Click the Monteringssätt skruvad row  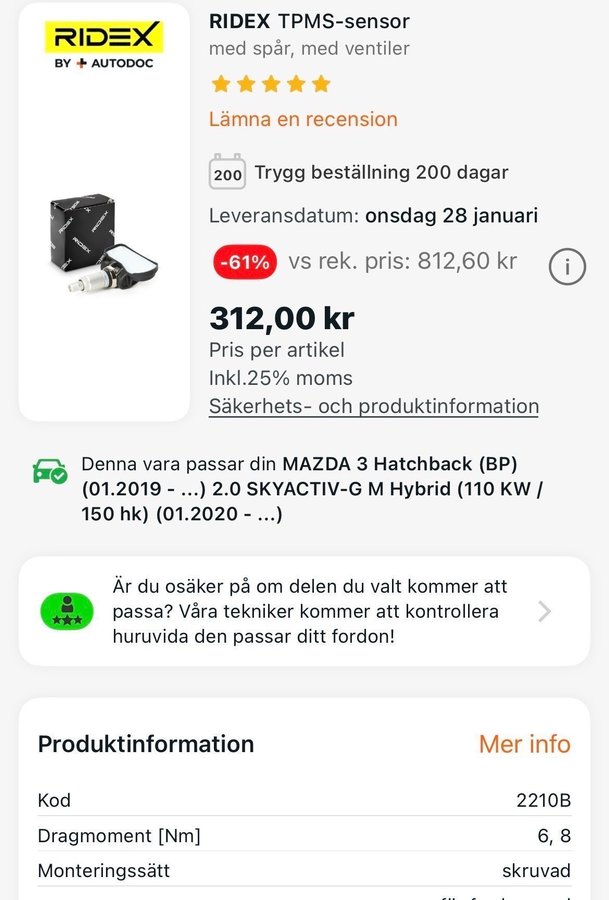[x=304, y=871]
